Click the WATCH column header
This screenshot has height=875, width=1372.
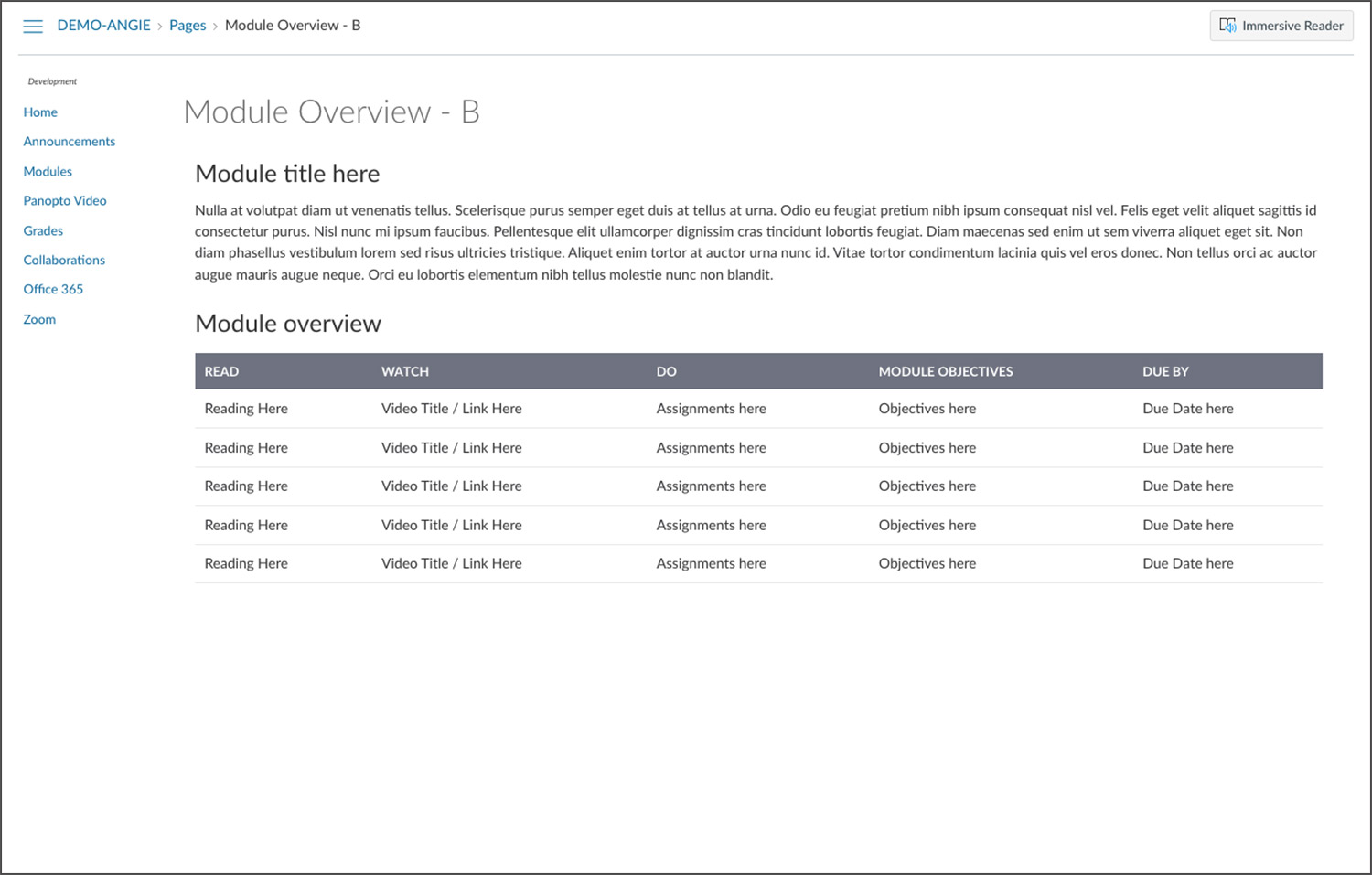point(405,372)
